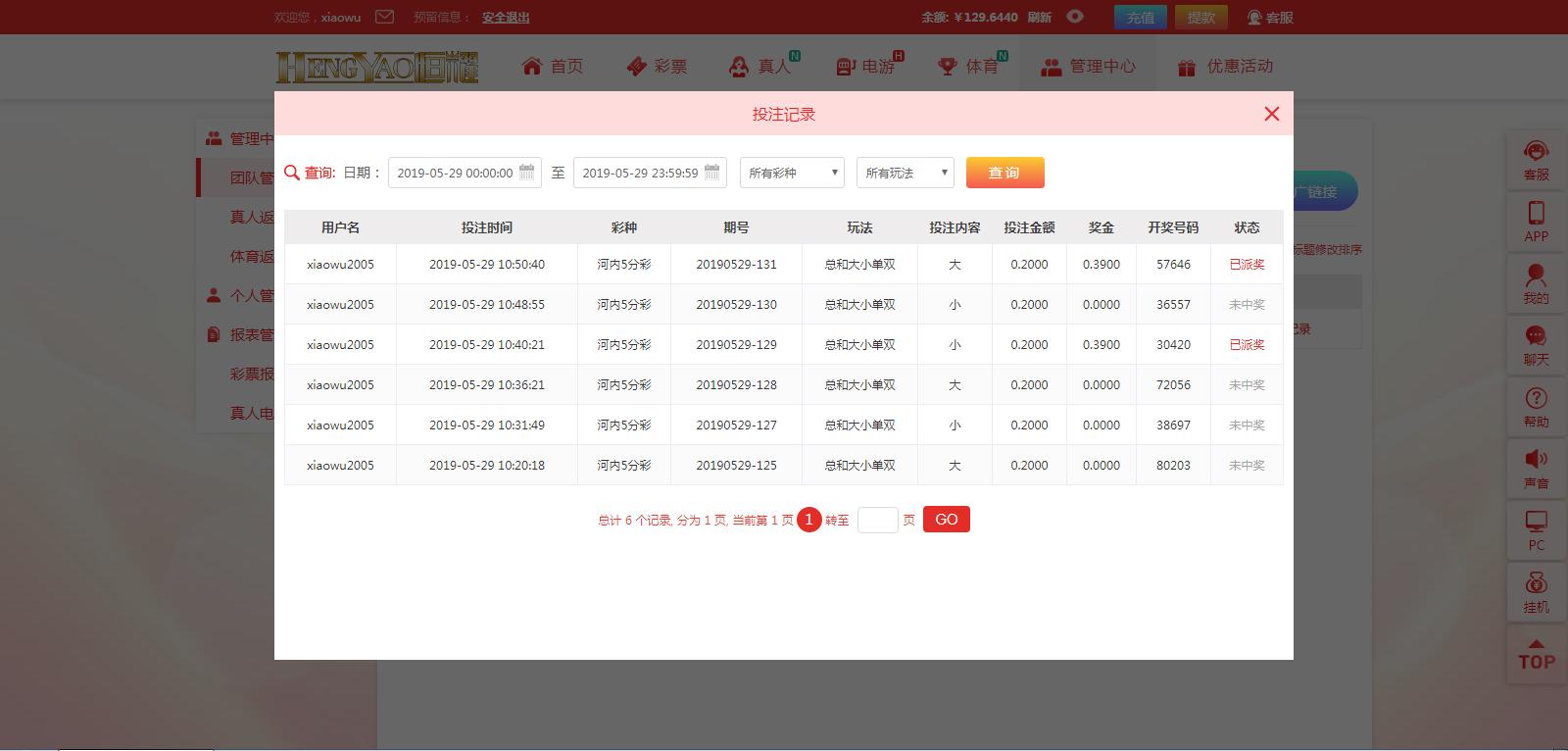Select period 20190529-129 cell

point(736,345)
